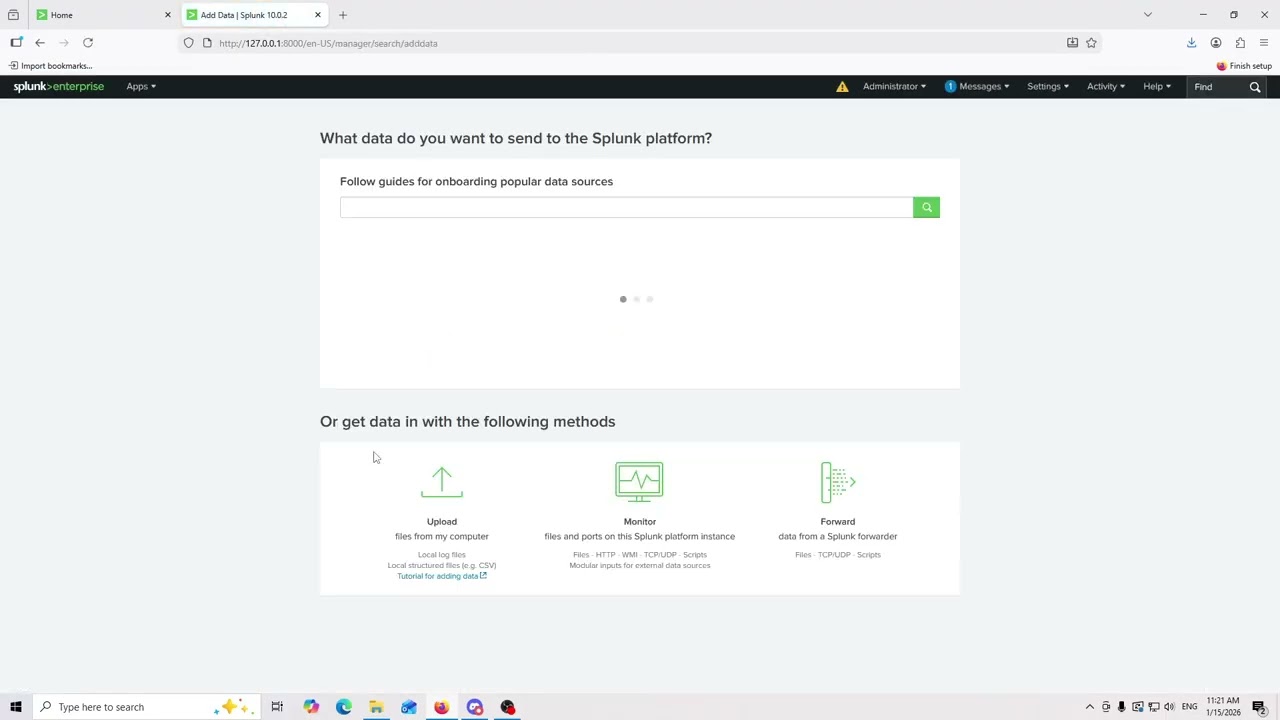This screenshot has width=1280, height=720.
Task: Click the Find input field
Action: pos(1217,87)
